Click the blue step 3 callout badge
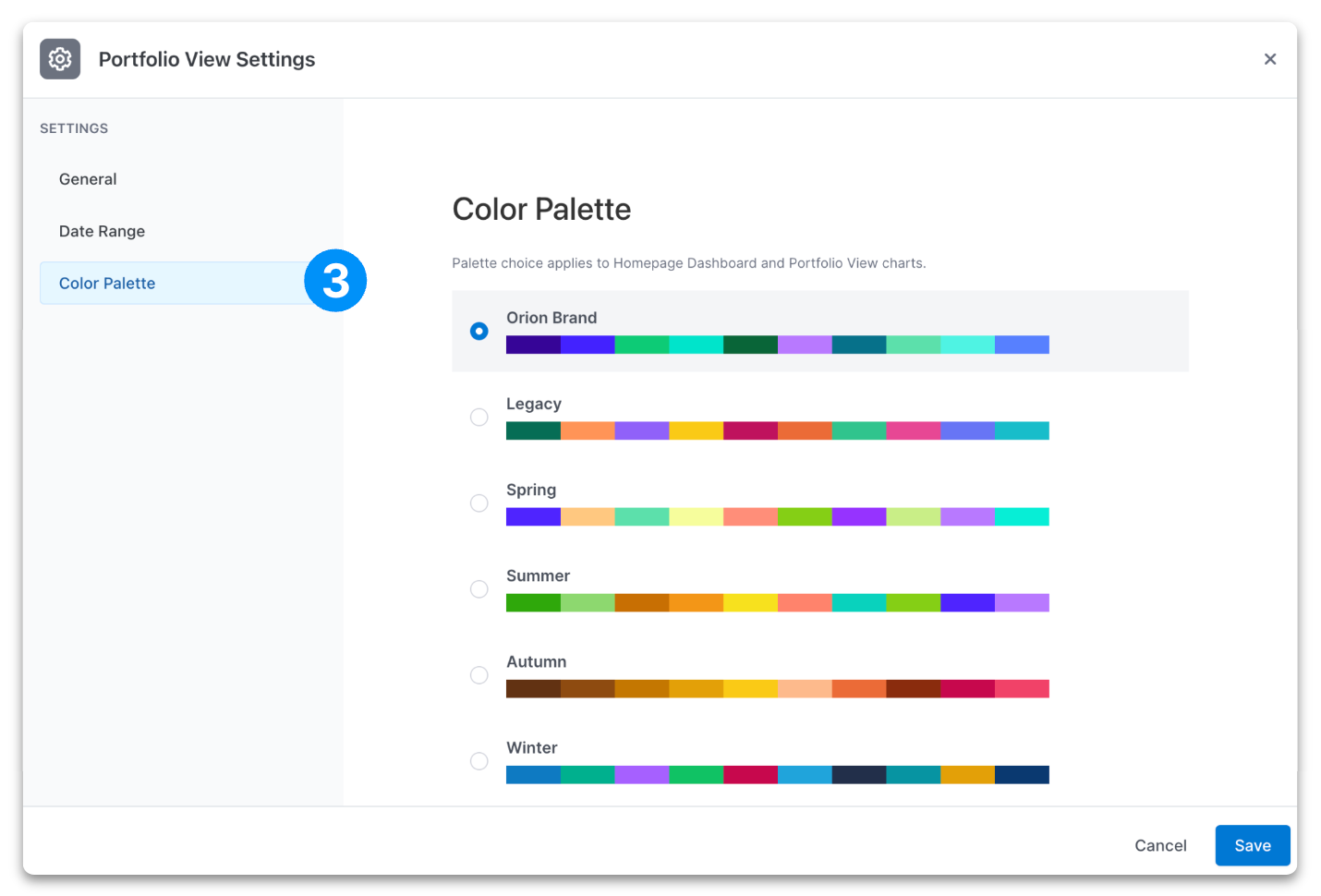 [x=335, y=280]
